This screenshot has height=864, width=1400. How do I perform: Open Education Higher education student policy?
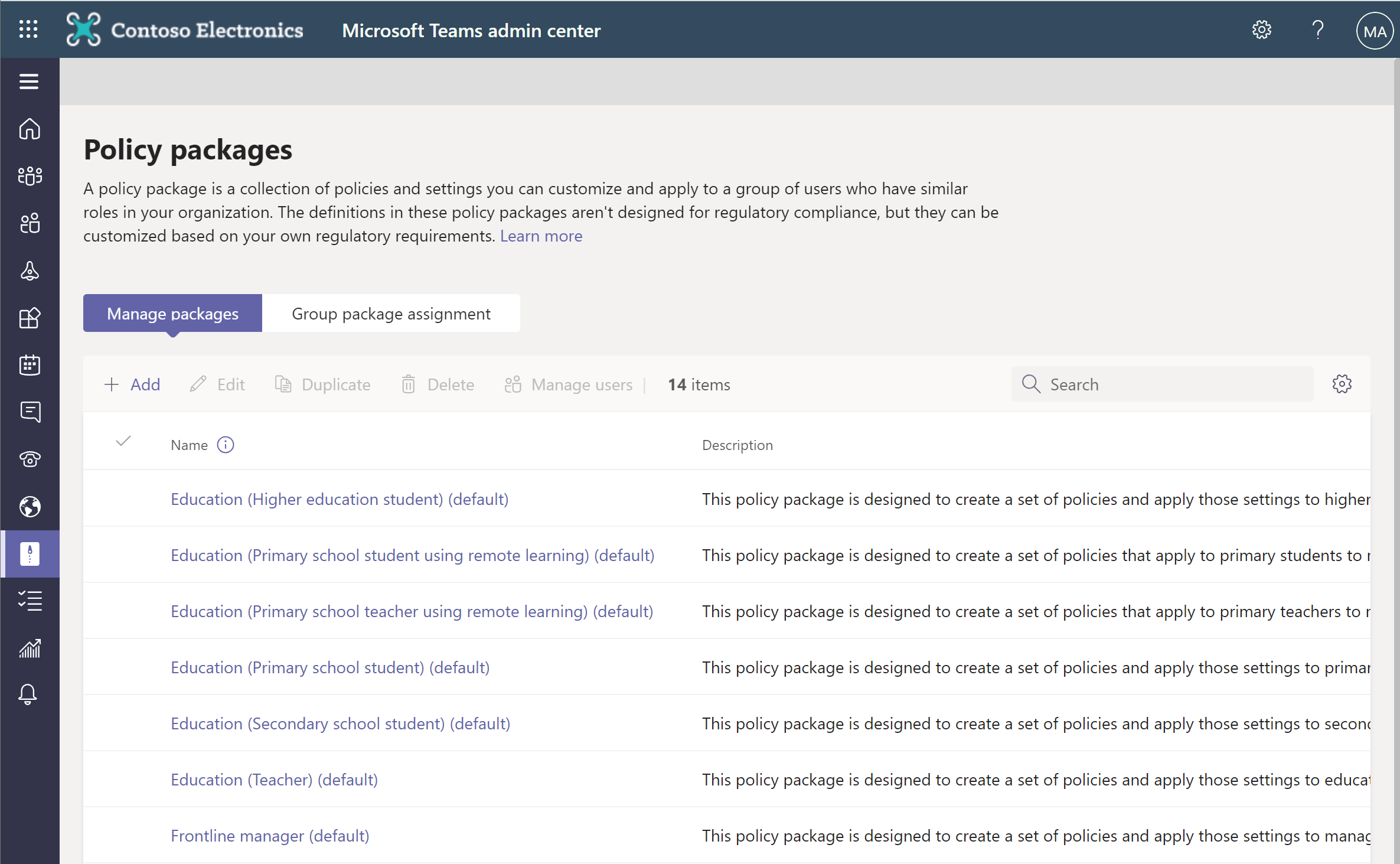point(339,498)
